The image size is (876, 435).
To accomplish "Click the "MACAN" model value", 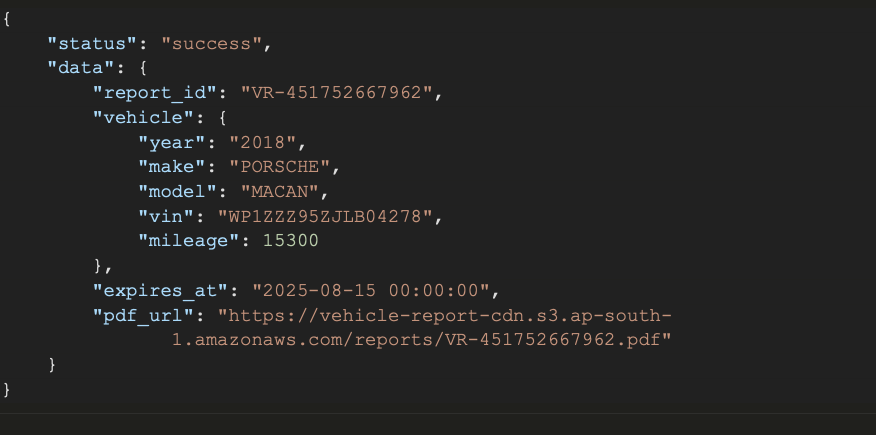I will tap(284, 191).
